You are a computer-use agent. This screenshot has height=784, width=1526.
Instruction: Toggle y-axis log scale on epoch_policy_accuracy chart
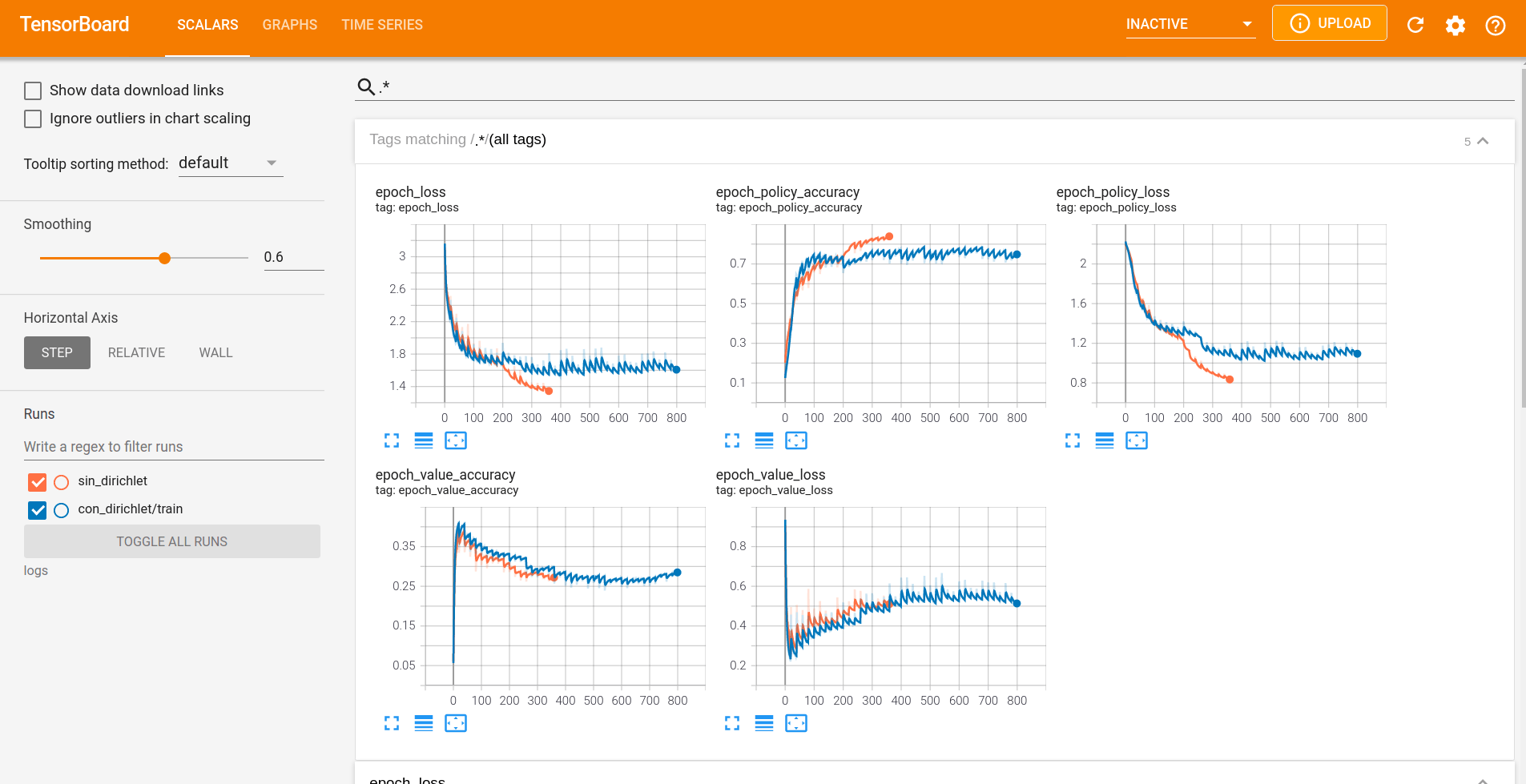pos(764,440)
